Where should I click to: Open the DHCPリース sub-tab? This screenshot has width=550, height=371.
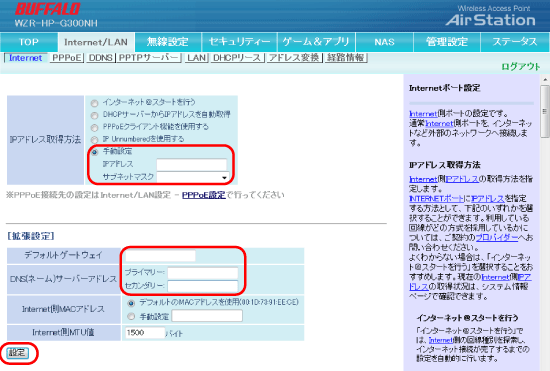[237, 58]
